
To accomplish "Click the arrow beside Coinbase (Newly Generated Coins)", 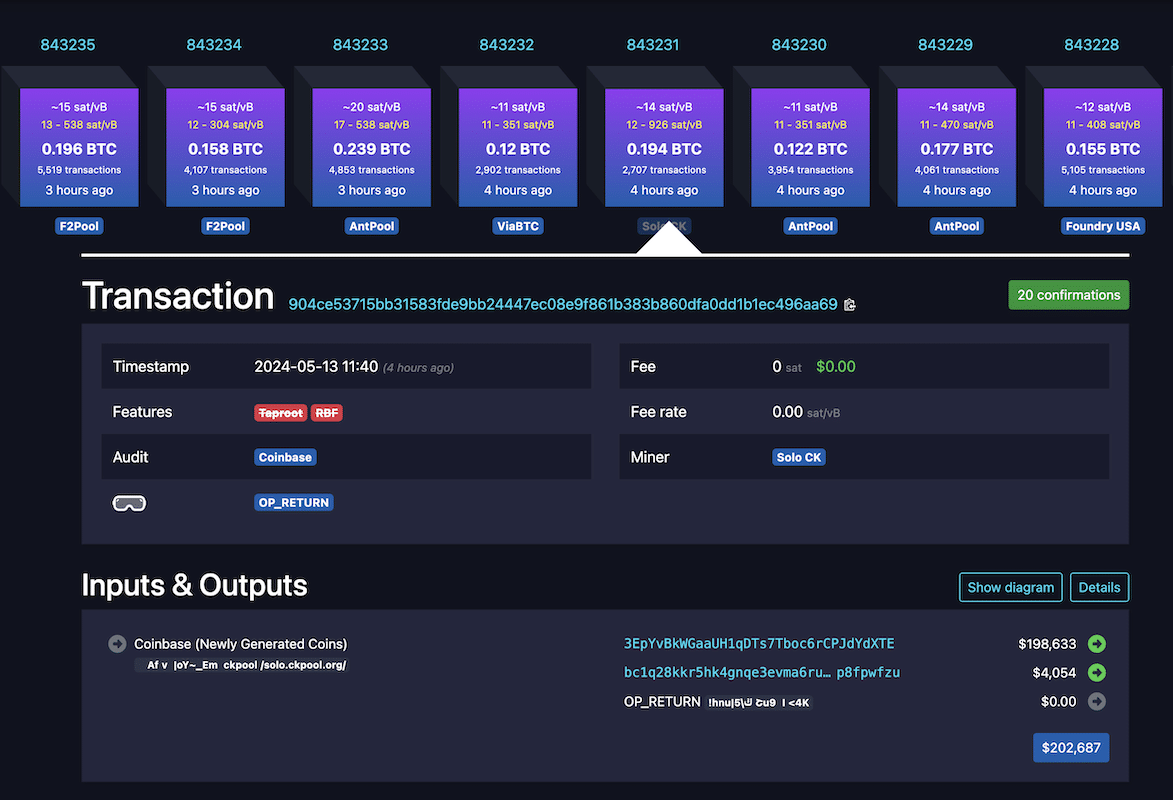I will coord(117,644).
